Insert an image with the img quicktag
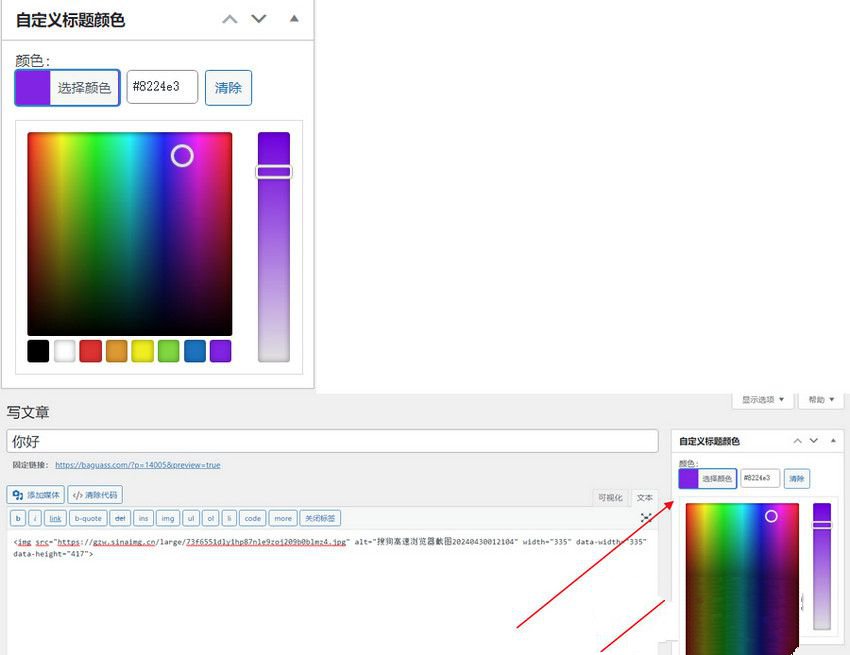 tap(168, 518)
